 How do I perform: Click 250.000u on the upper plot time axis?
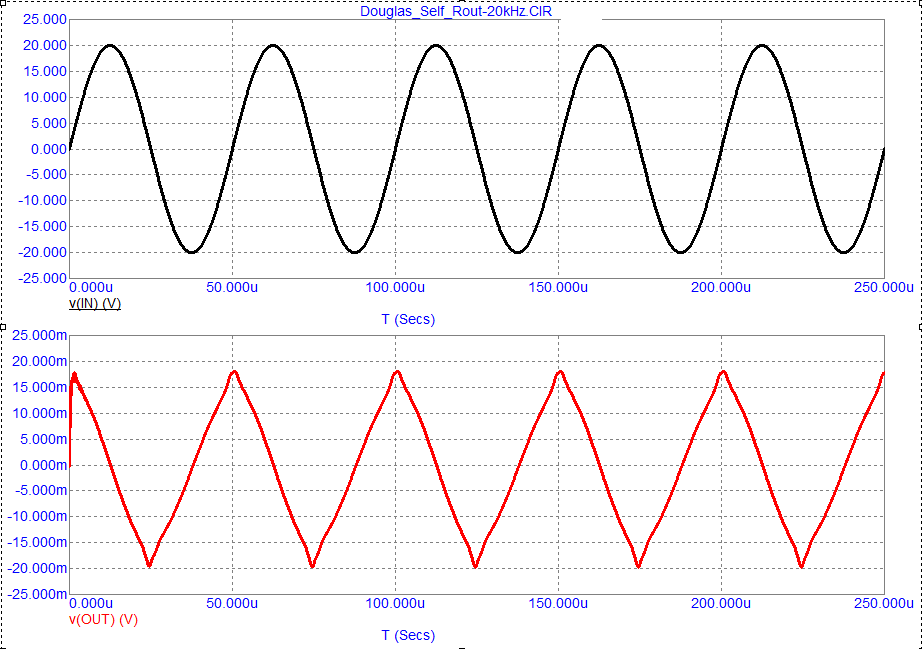[884, 287]
